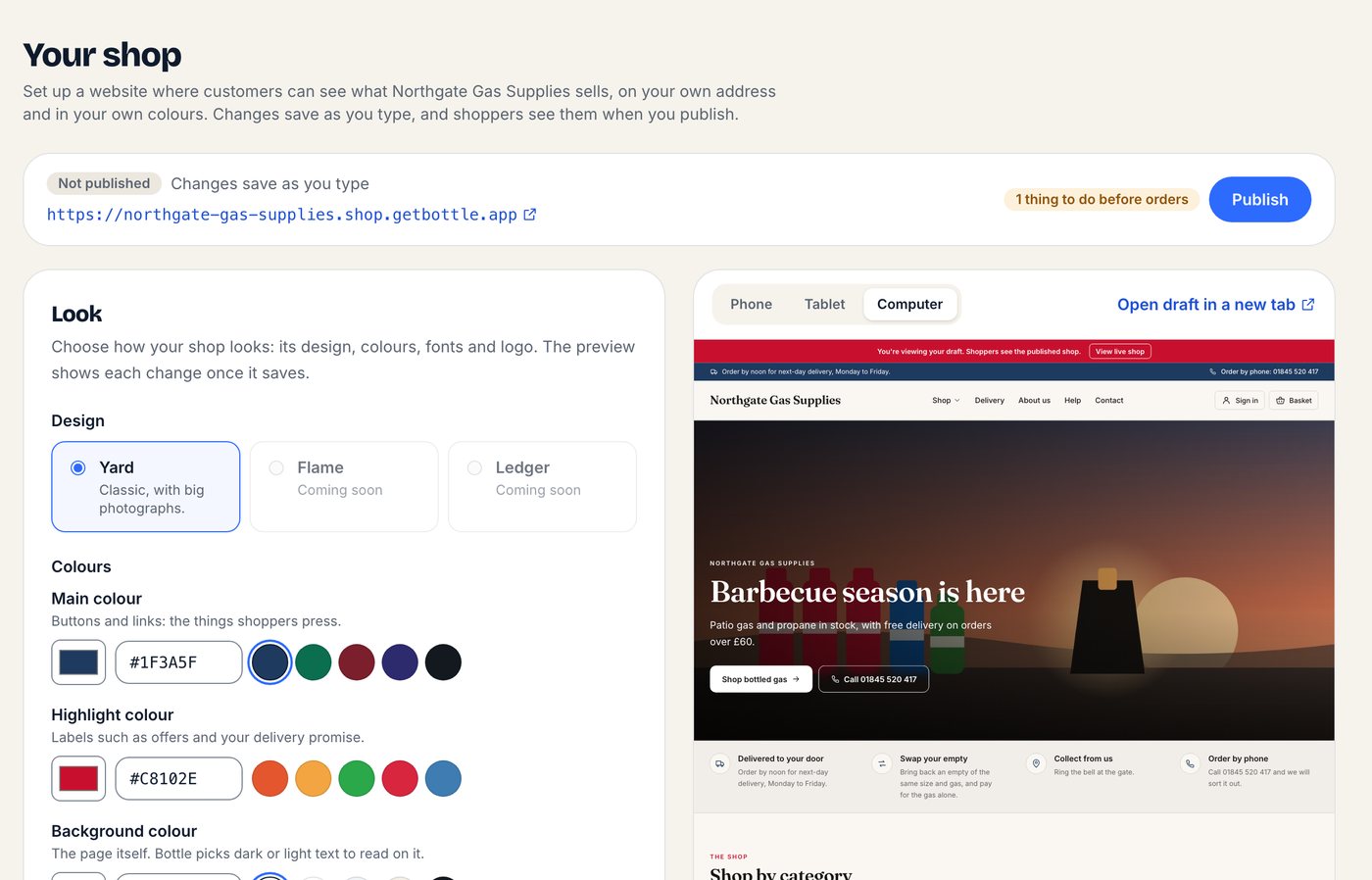
Task: Open Contact in the preview navigation
Action: click(x=1108, y=400)
